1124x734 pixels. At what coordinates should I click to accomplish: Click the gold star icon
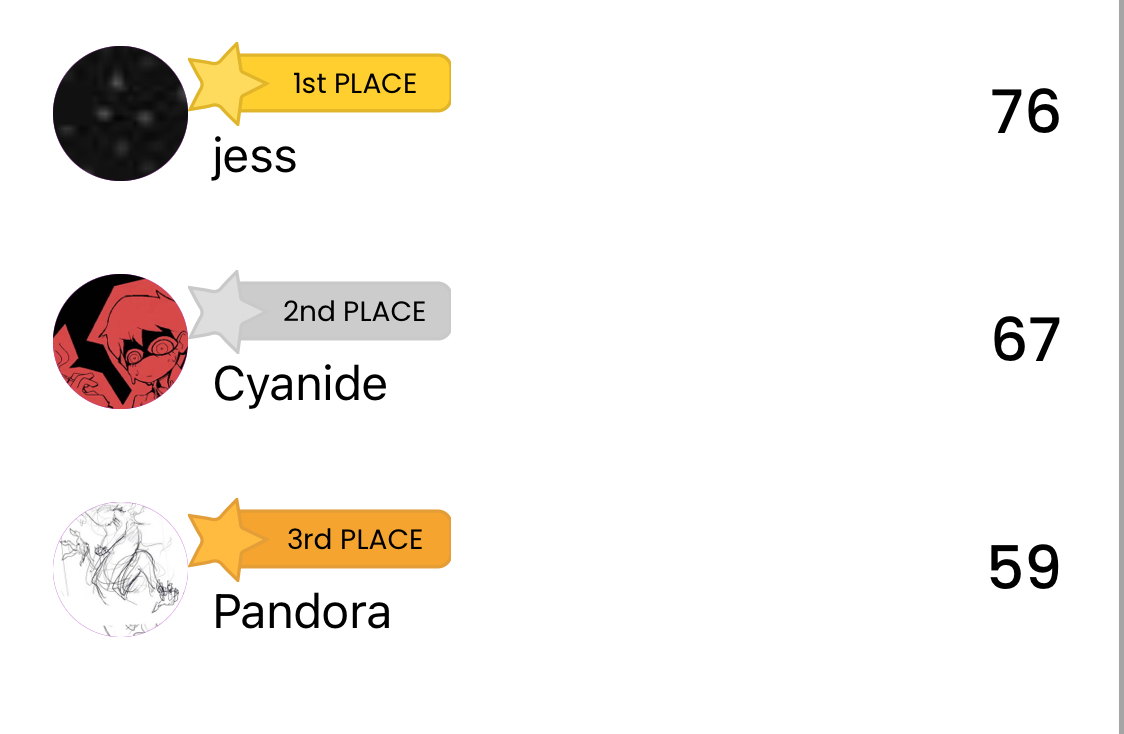point(227,83)
